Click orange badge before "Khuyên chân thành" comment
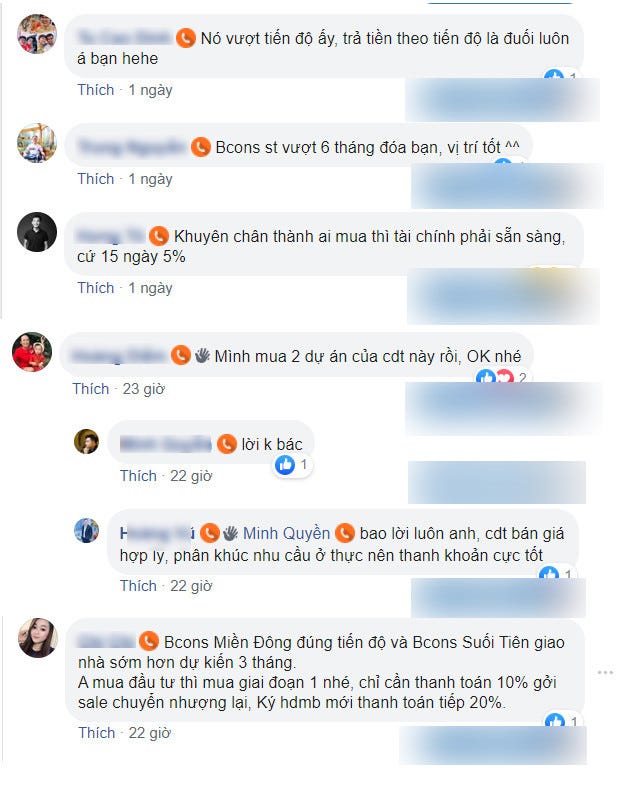 tap(159, 236)
